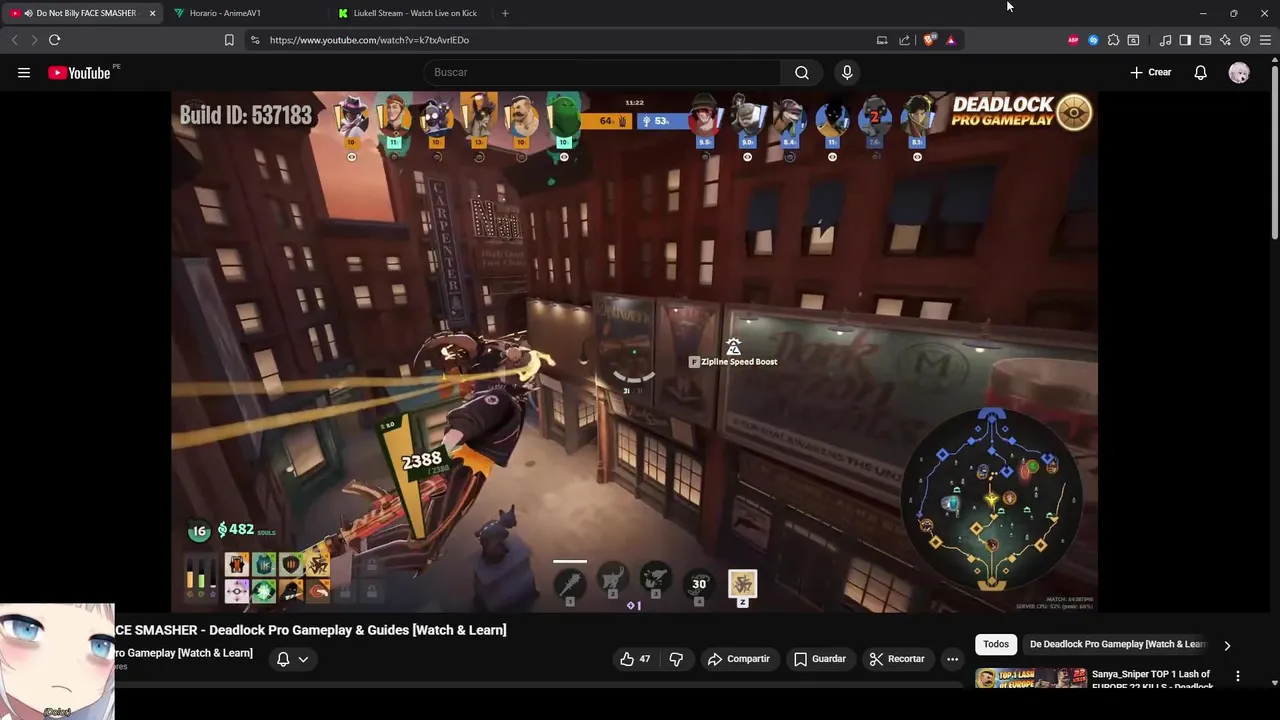
Task: Open the Brave playlist music icon
Action: pyautogui.click(x=1165, y=40)
